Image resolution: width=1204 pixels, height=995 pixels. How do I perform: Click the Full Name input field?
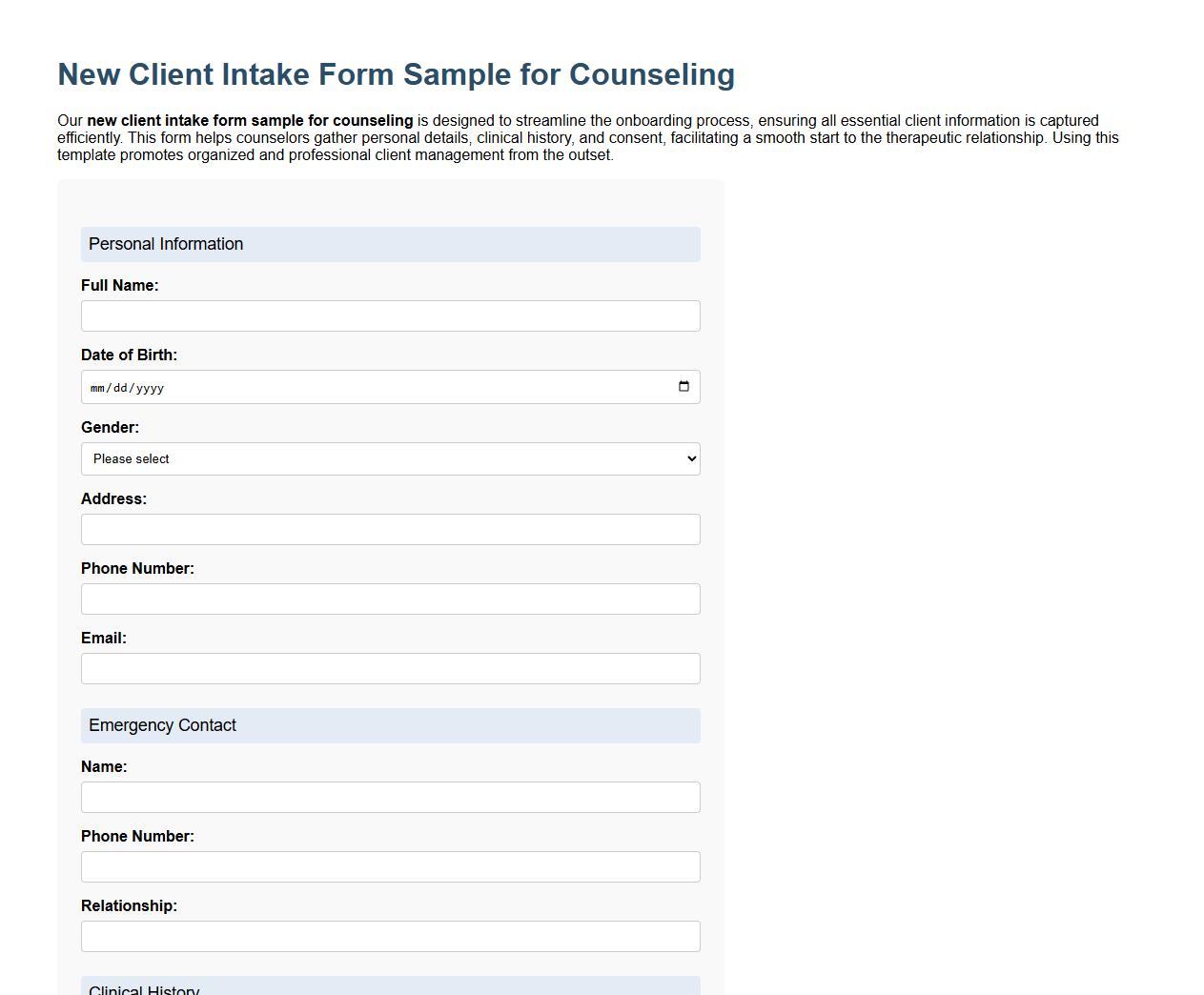(391, 315)
